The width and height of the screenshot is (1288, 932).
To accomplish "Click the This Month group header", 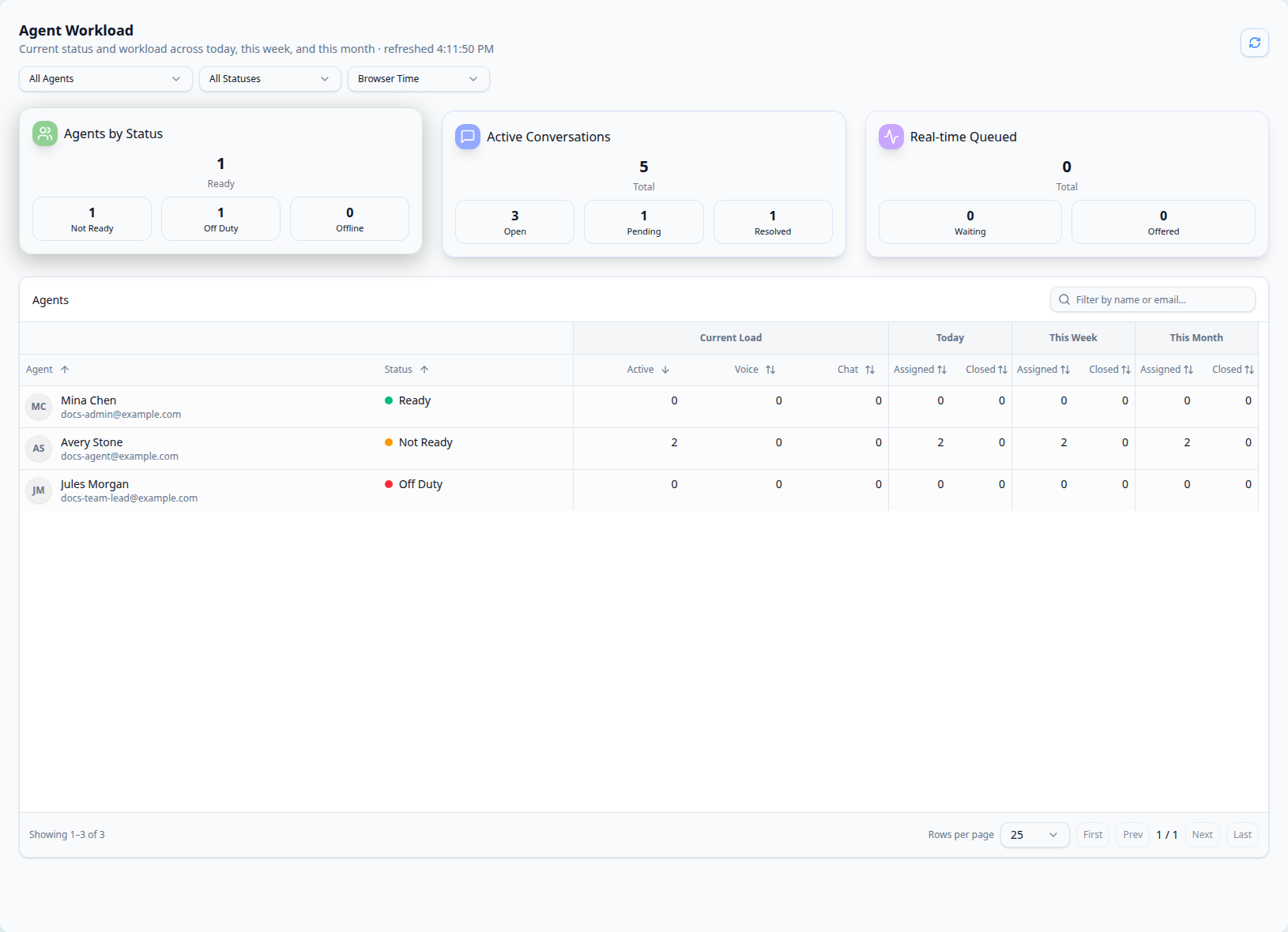I will point(1196,338).
